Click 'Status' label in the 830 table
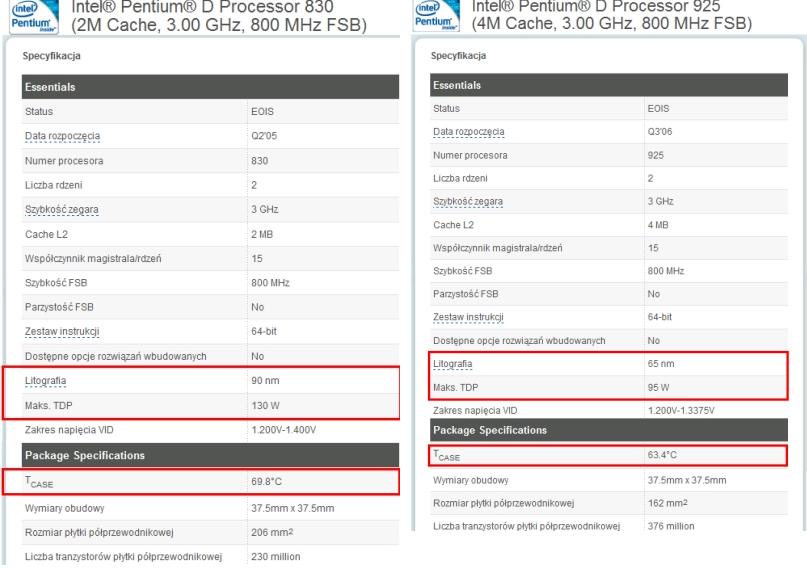Viewport: 807px width, 568px height. (x=39, y=112)
